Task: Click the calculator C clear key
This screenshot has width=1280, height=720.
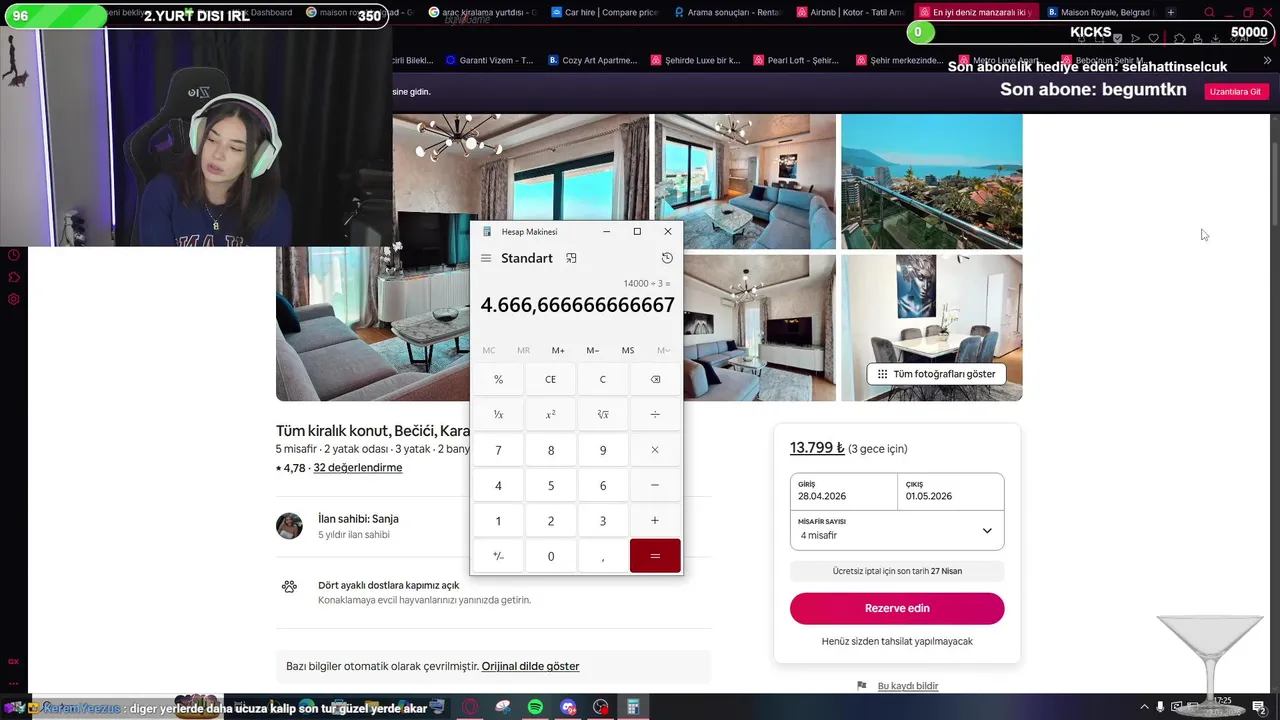Action: pos(603,379)
